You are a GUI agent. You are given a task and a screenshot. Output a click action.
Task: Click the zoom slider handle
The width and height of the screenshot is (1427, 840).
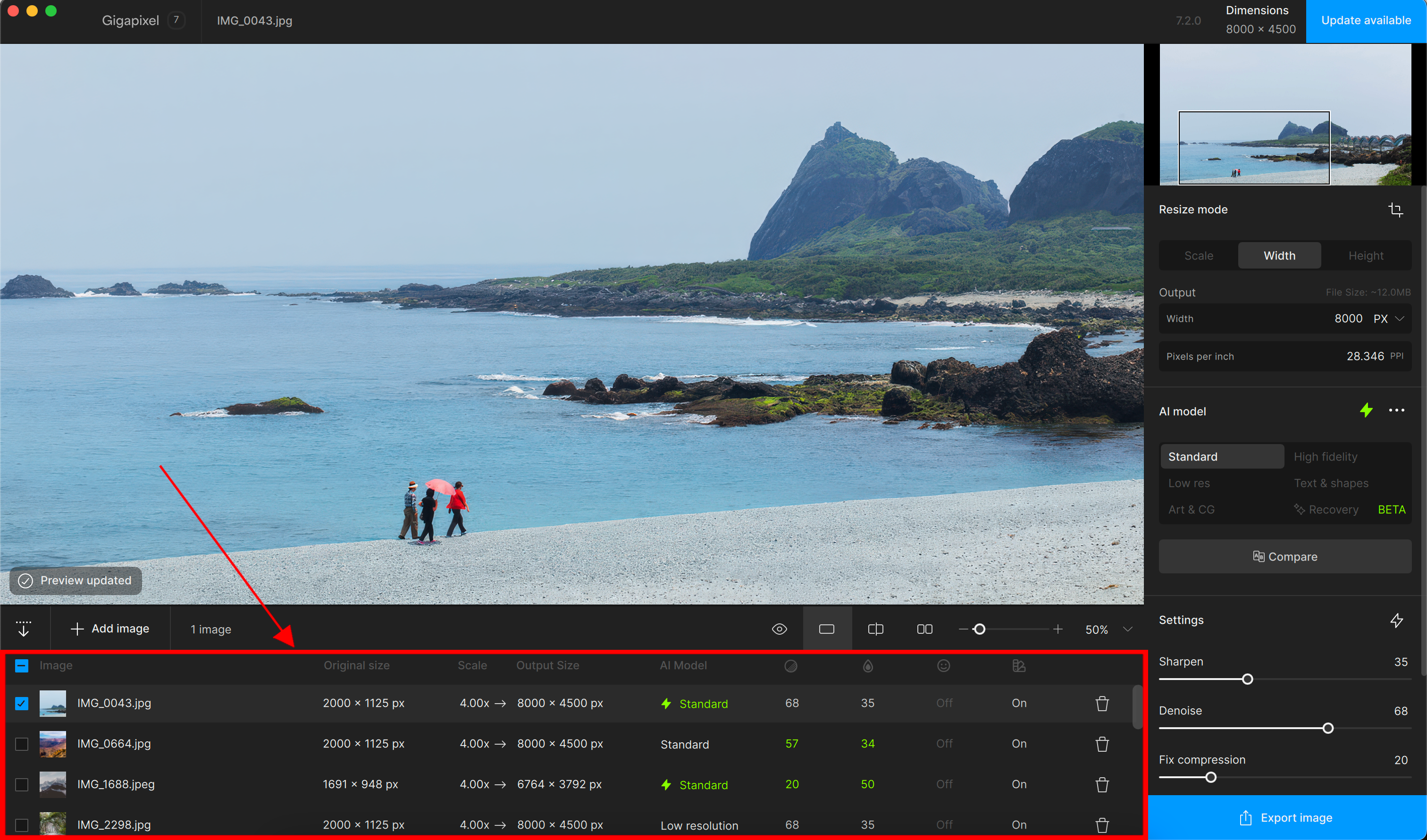pyautogui.click(x=979, y=629)
